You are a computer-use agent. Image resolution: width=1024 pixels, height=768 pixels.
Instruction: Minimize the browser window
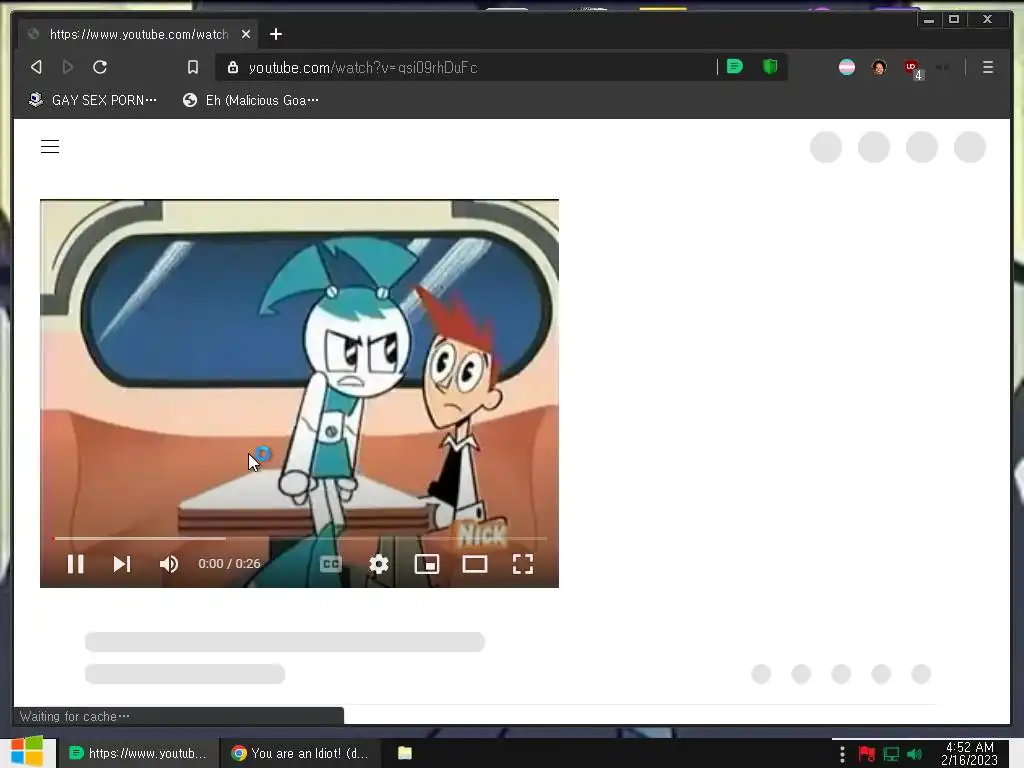(929, 20)
